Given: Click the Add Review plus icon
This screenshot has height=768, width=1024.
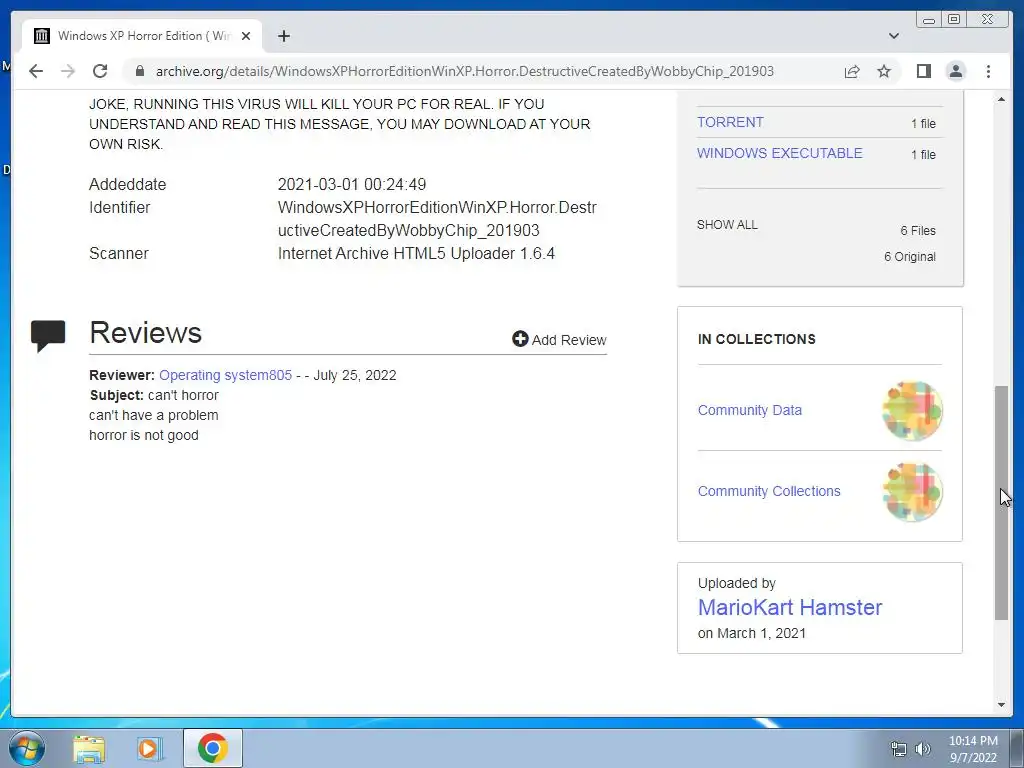Looking at the screenshot, I should (x=520, y=339).
